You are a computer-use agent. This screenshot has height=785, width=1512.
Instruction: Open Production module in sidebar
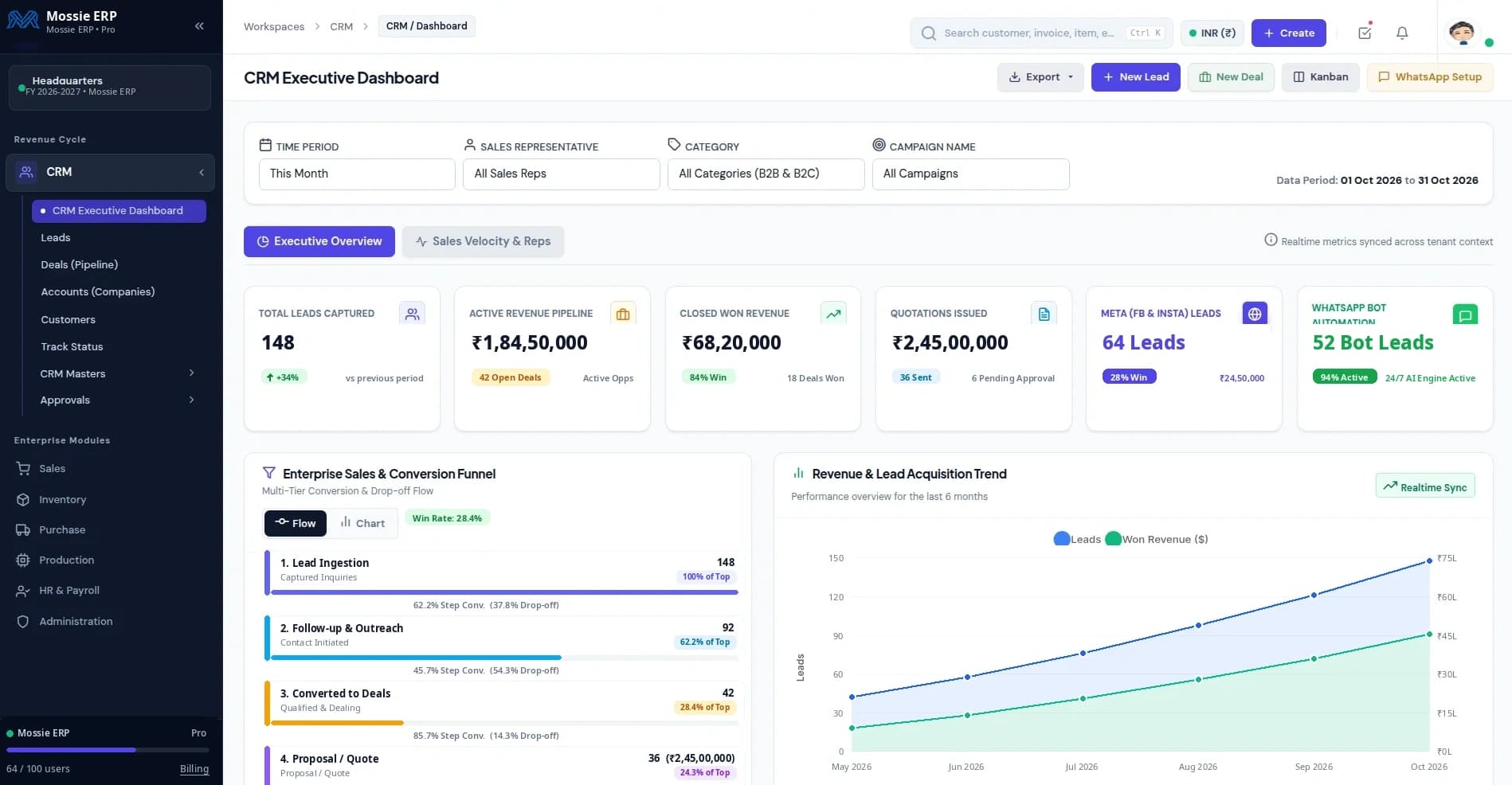coord(66,560)
